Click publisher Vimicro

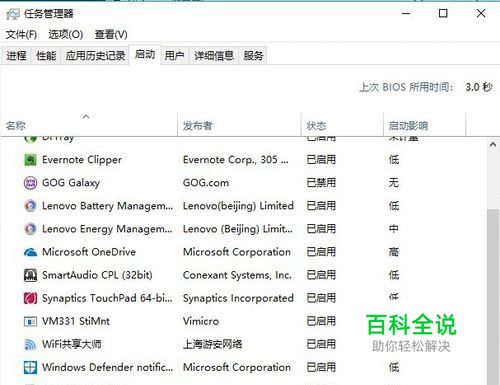click(201, 321)
